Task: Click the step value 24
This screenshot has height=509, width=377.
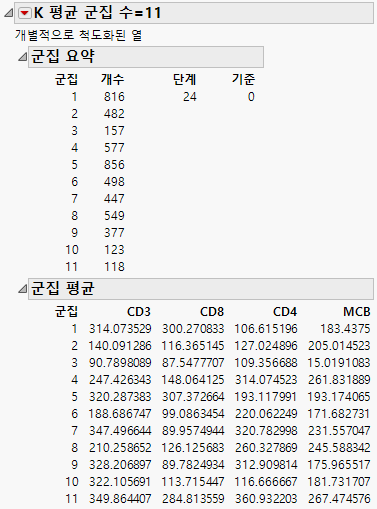Action: coord(190,97)
